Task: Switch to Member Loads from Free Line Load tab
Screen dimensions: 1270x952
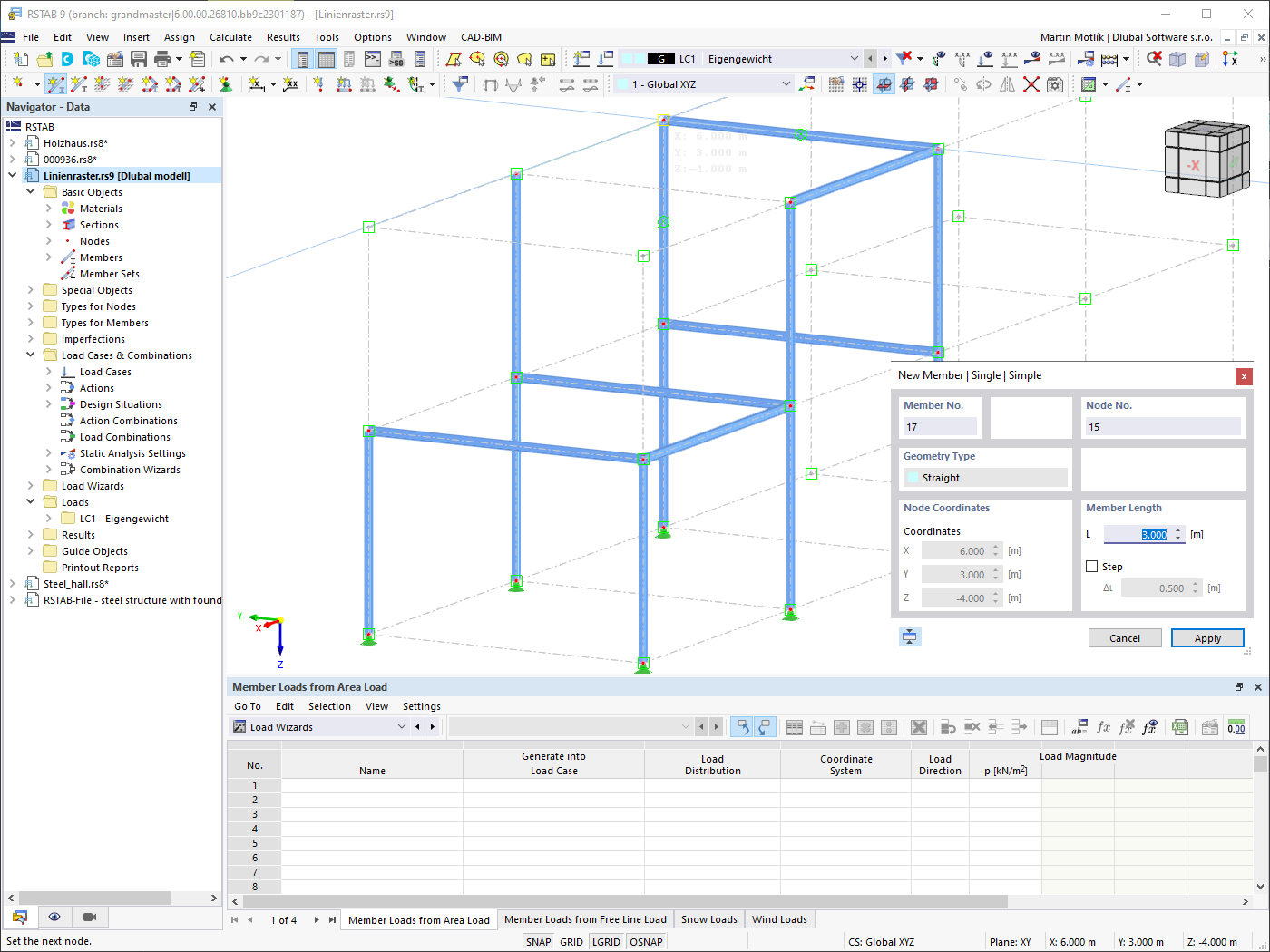Action: (585, 919)
